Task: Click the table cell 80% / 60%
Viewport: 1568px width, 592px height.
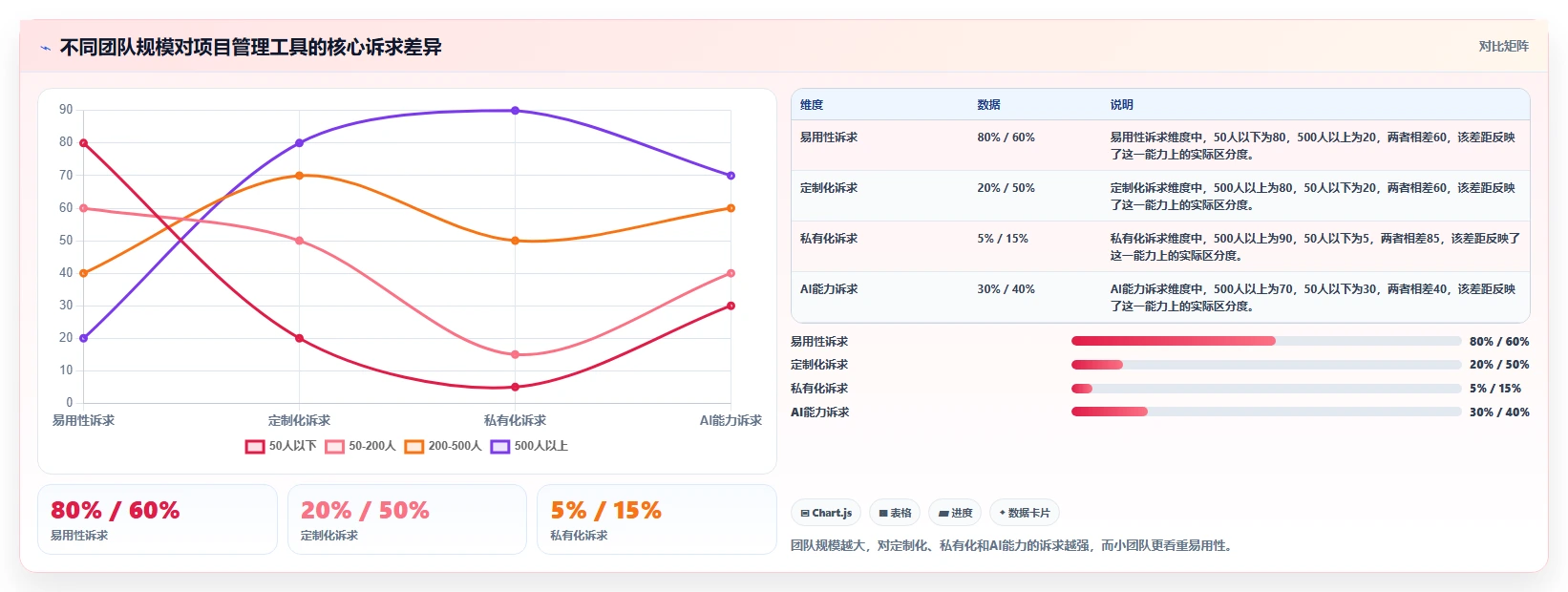Action: coord(1006,137)
